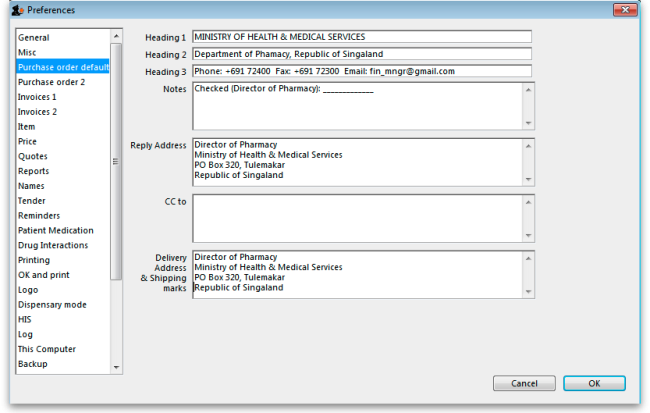Click the Heading 2 text field
Viewport: 650px width, 413px height.
tap(361, 54)
